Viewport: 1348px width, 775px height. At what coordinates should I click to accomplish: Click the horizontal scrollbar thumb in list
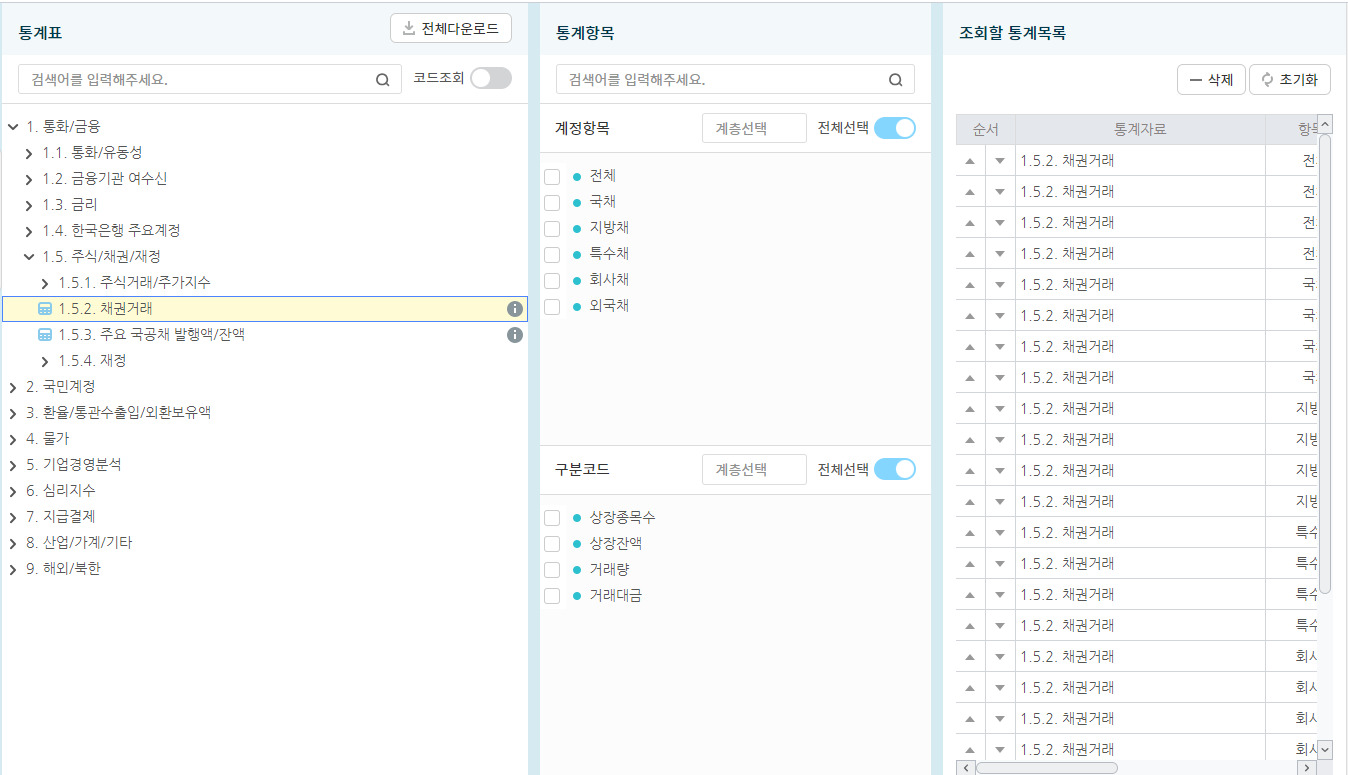(1047, 768)
